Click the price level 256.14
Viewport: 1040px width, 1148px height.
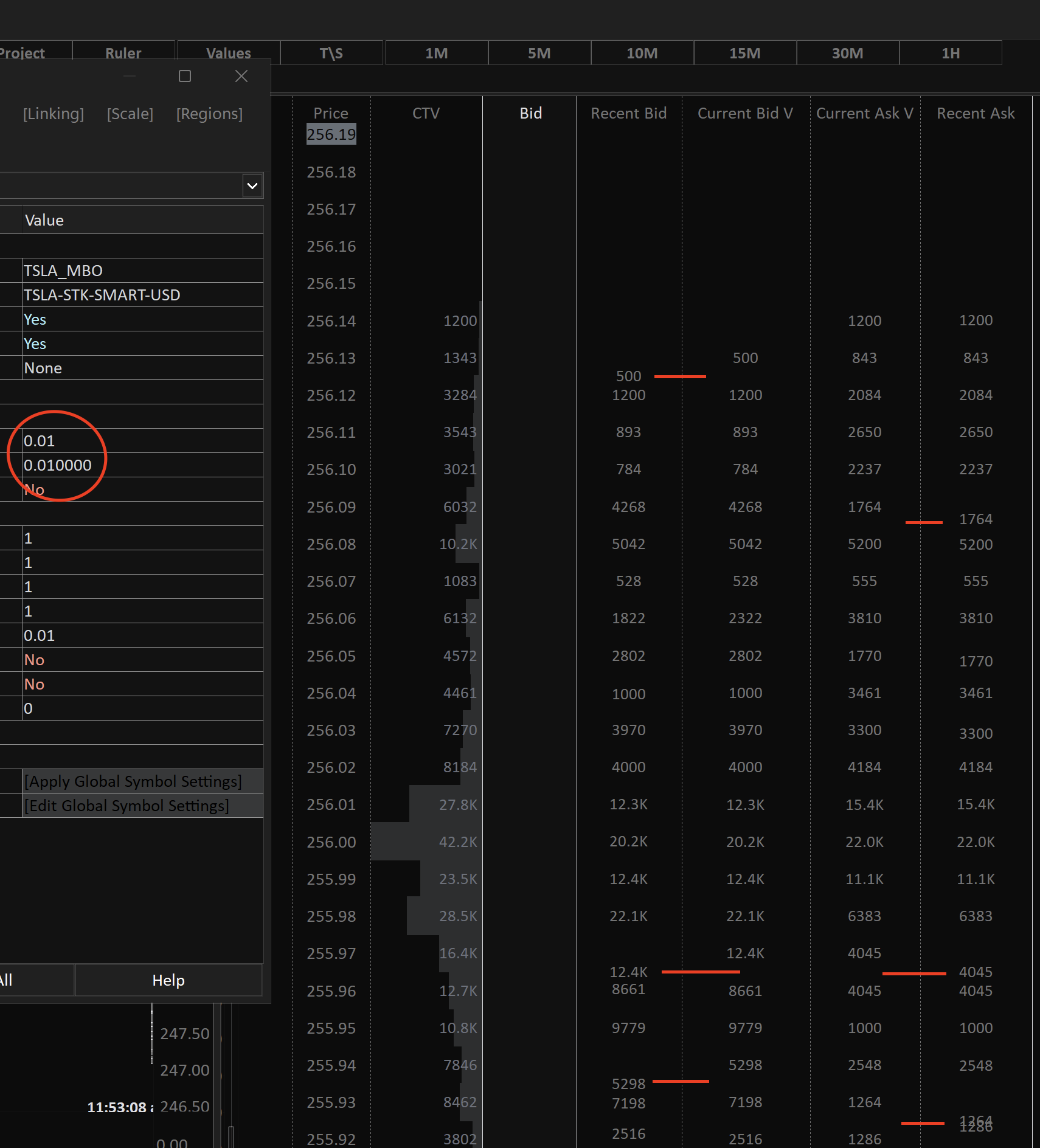[331, 321]
